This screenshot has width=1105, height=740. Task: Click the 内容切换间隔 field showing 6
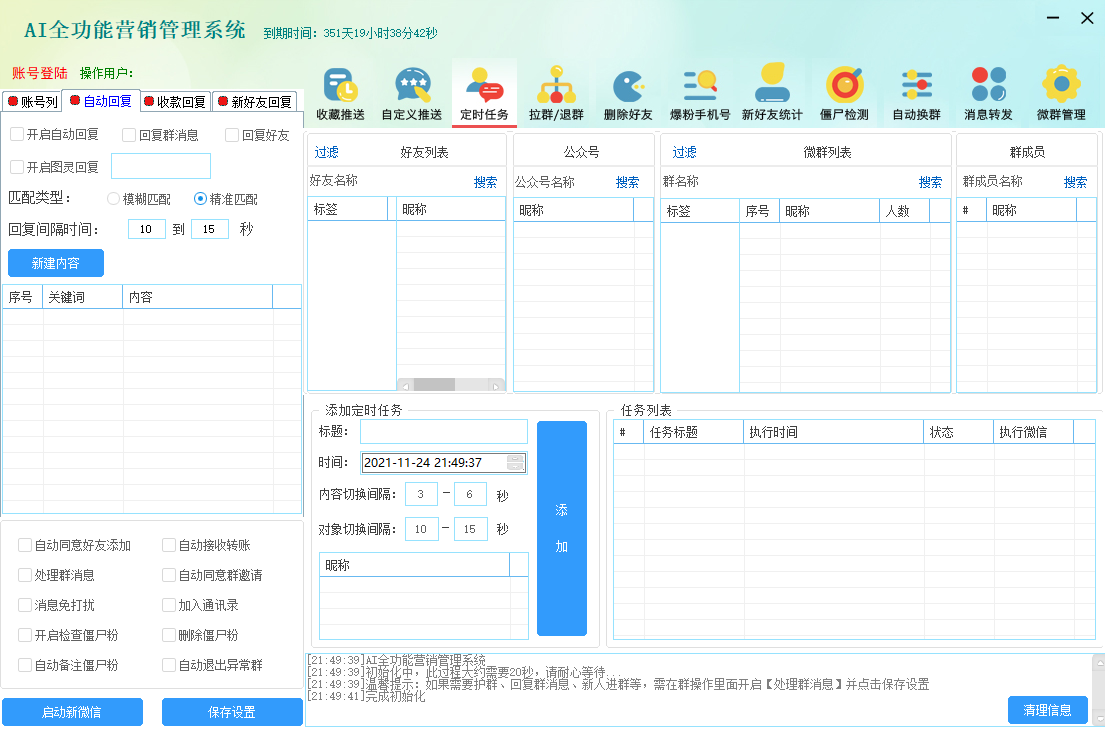coord(470,494)
